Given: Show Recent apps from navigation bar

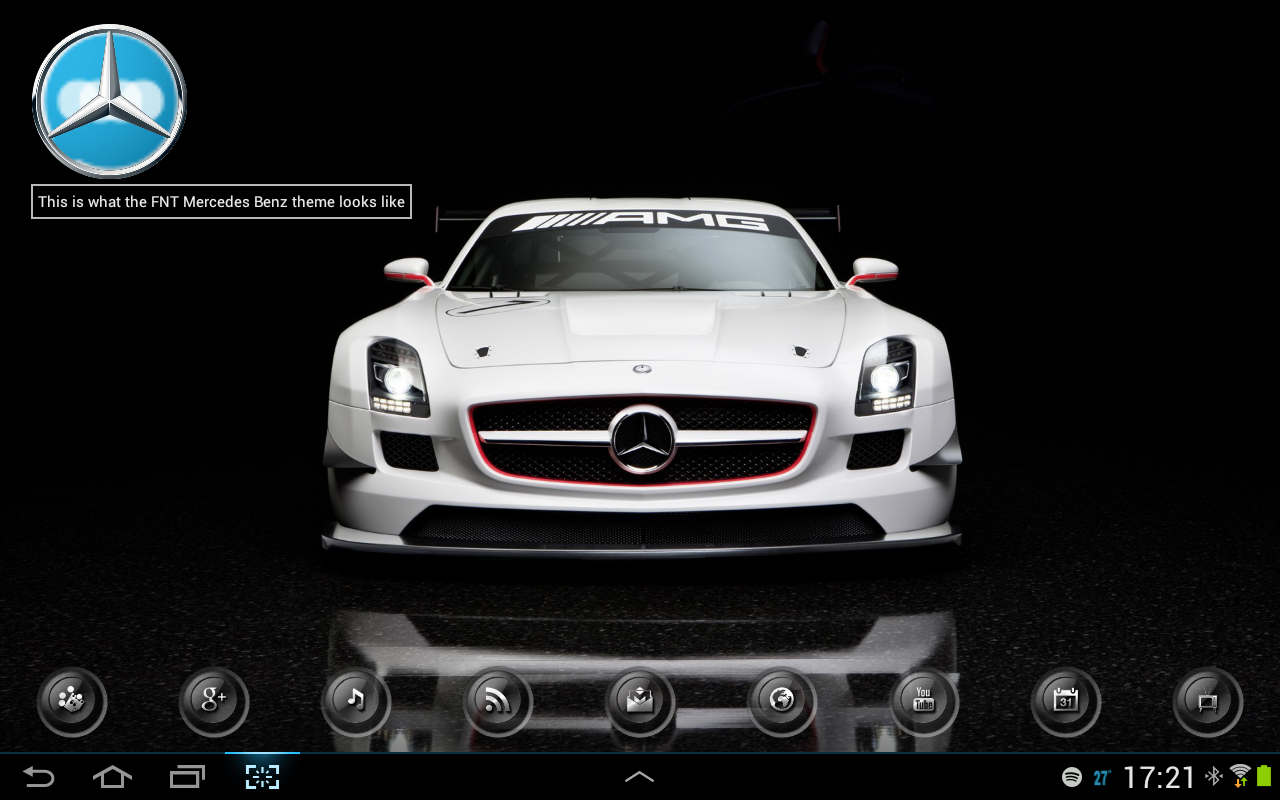Looking at the screenshot, I should (187, 776).
